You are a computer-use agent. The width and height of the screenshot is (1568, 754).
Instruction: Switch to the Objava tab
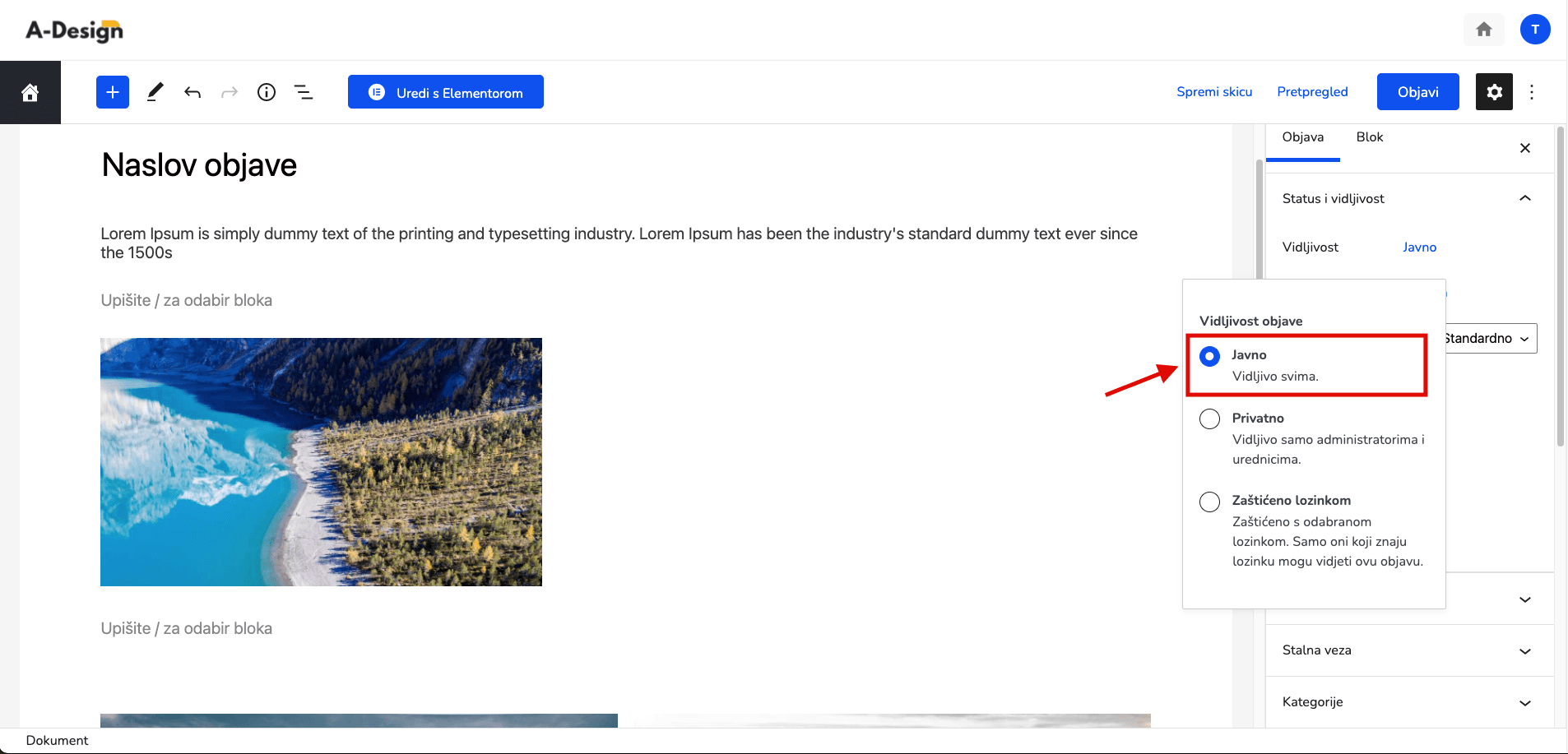(x=1303, y=137)
